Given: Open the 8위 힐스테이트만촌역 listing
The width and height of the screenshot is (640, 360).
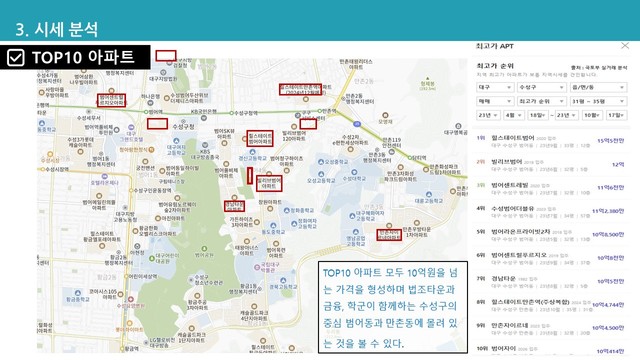Looking at the screenshot, I should (x=551, y=305).
